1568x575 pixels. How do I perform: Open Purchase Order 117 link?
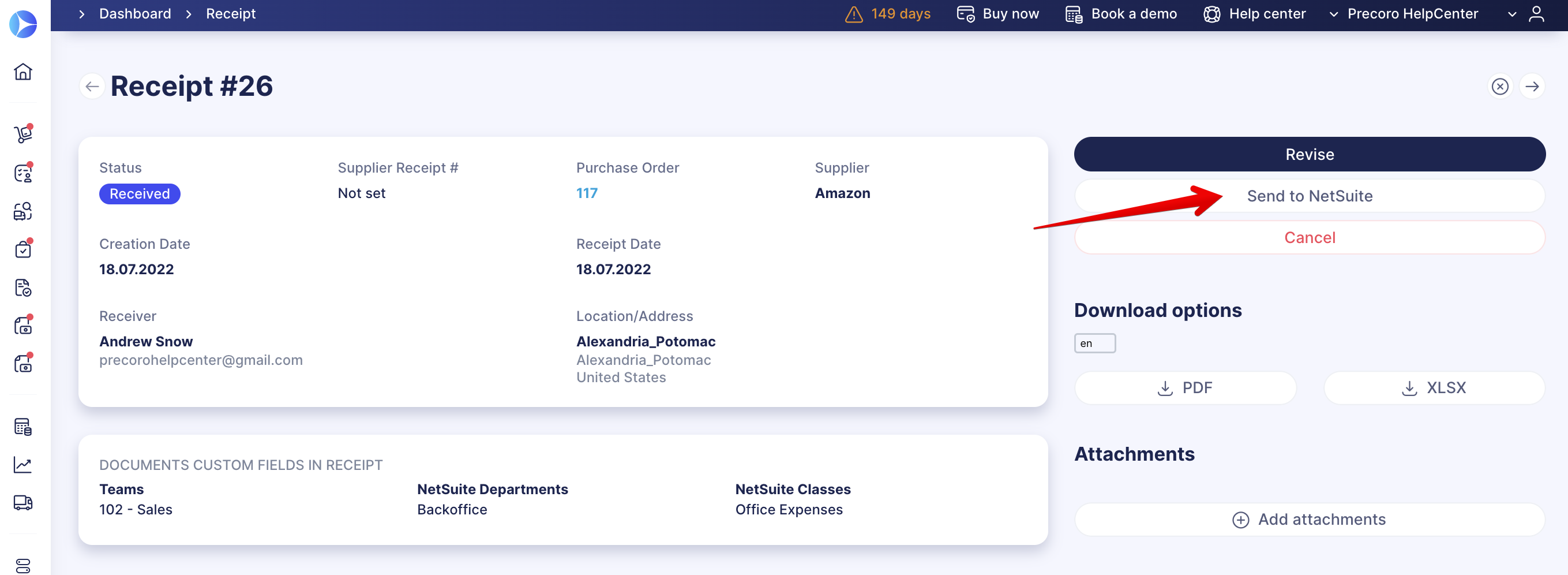click(586, 192)
